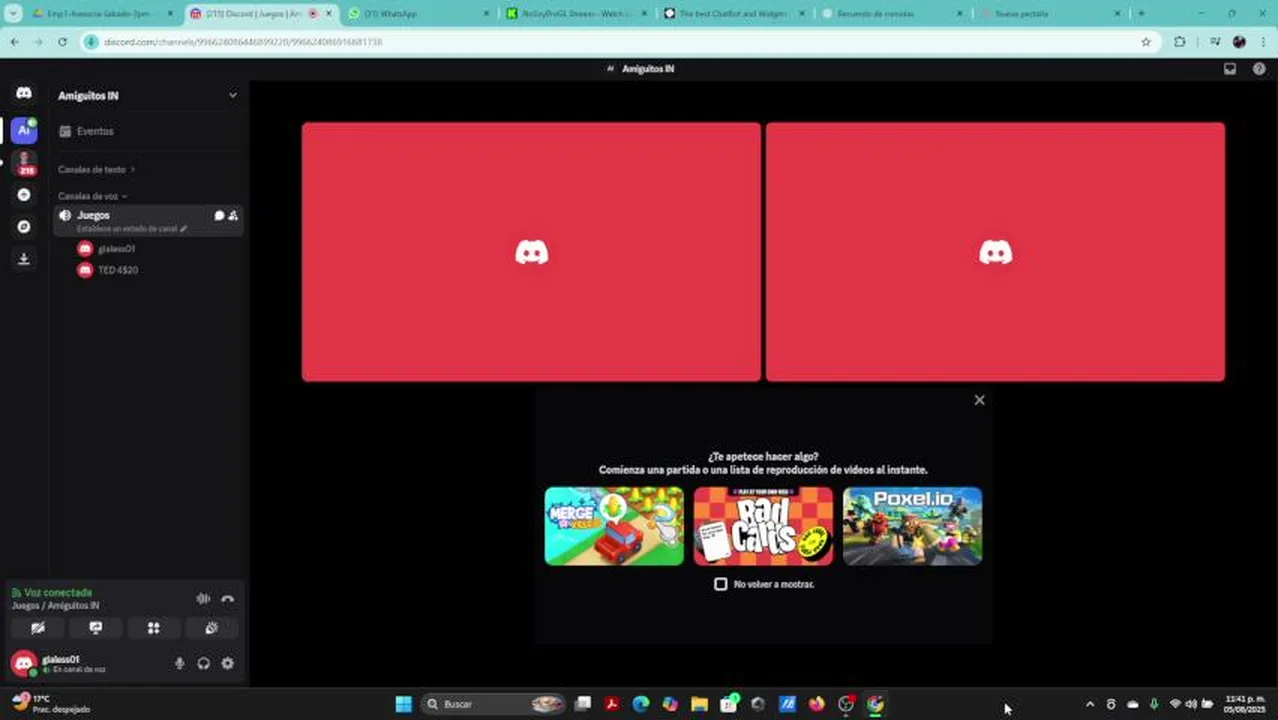Mute microphone in user panel
The width and height of the screenshot is (1278, 720).
click(180, 663)
